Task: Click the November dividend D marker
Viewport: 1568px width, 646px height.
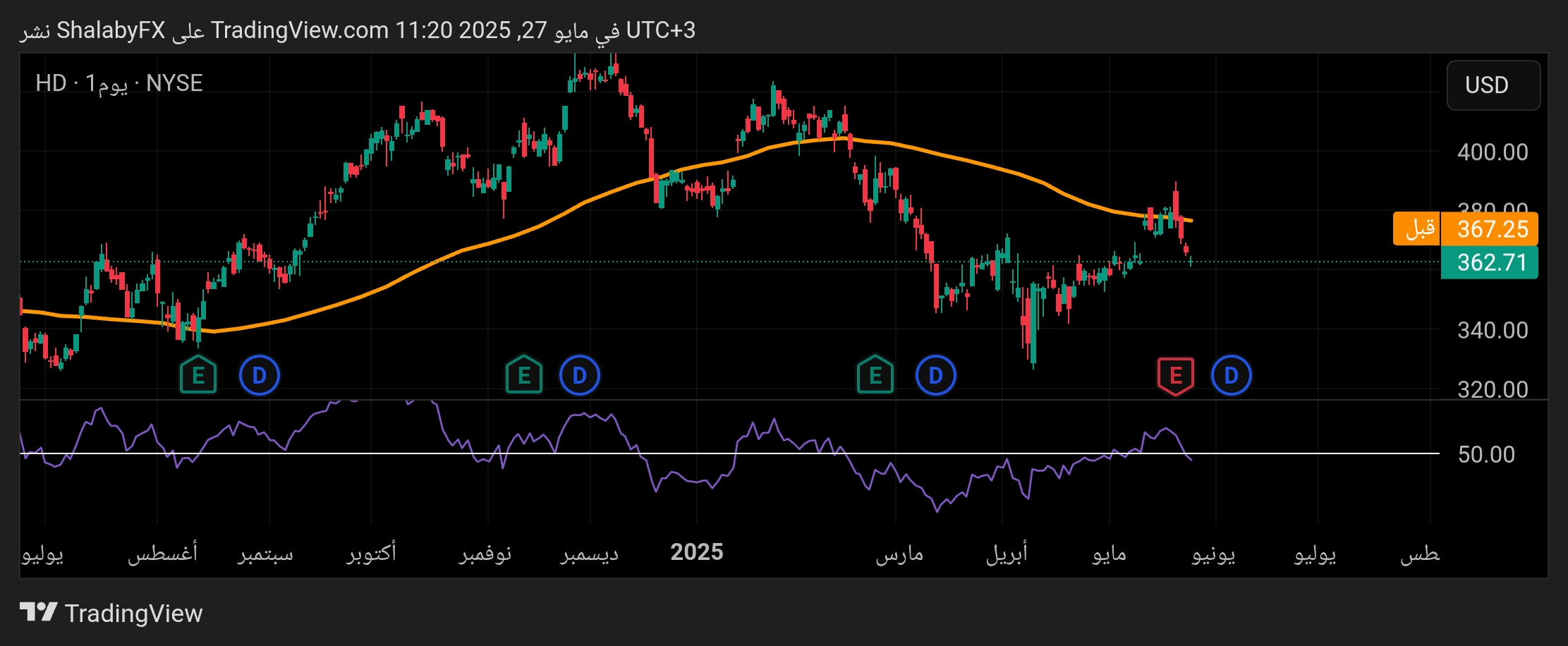Action: coord(580,375)
